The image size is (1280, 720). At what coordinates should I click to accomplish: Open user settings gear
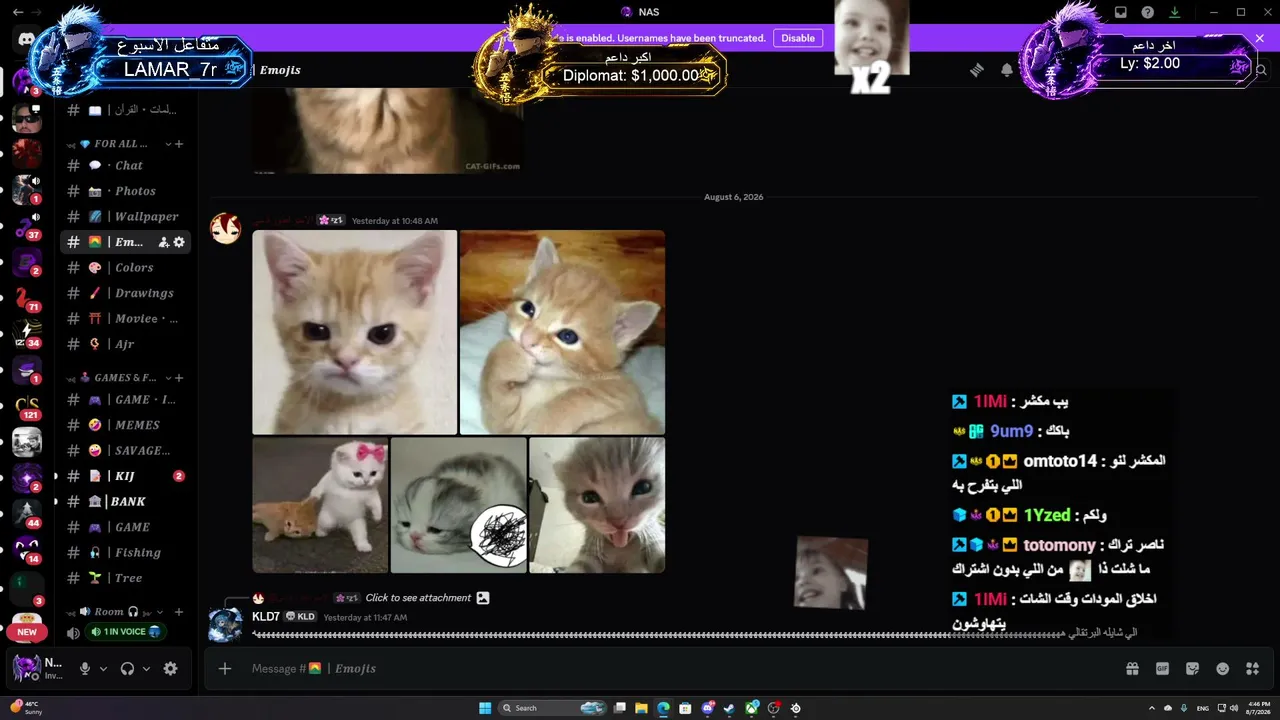coord(170,669)
